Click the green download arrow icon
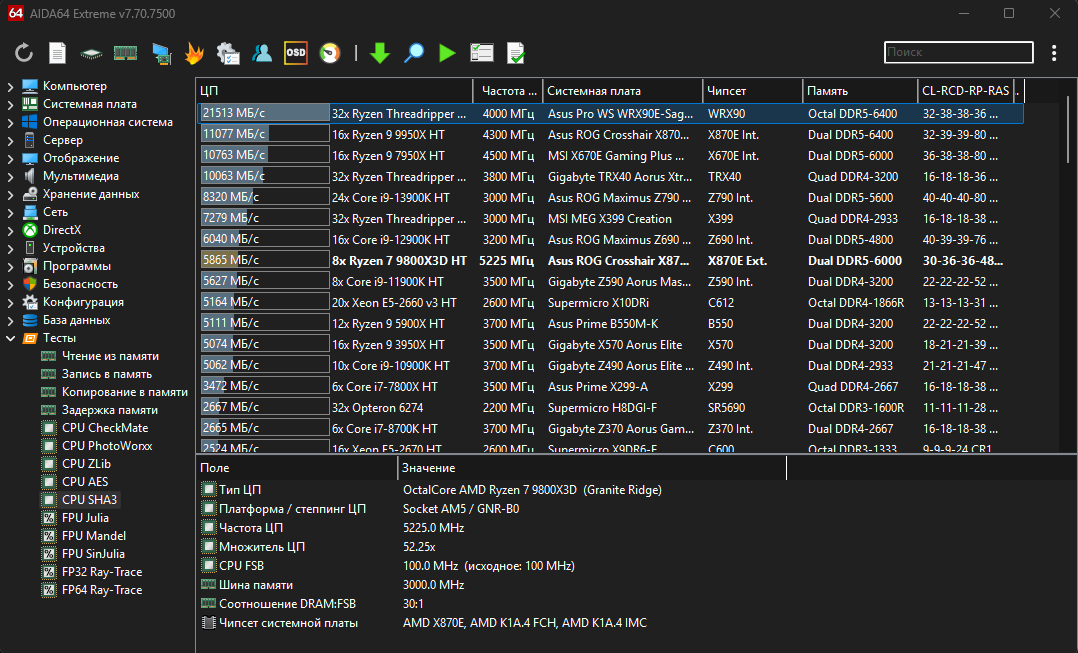Viewport: 1078px width, 653px height. pyautogui.click(x=380, y=53)
